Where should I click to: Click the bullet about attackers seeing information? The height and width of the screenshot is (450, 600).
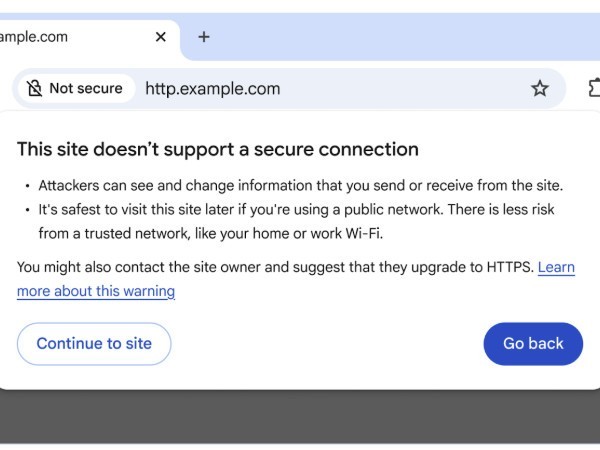point(300,185)
